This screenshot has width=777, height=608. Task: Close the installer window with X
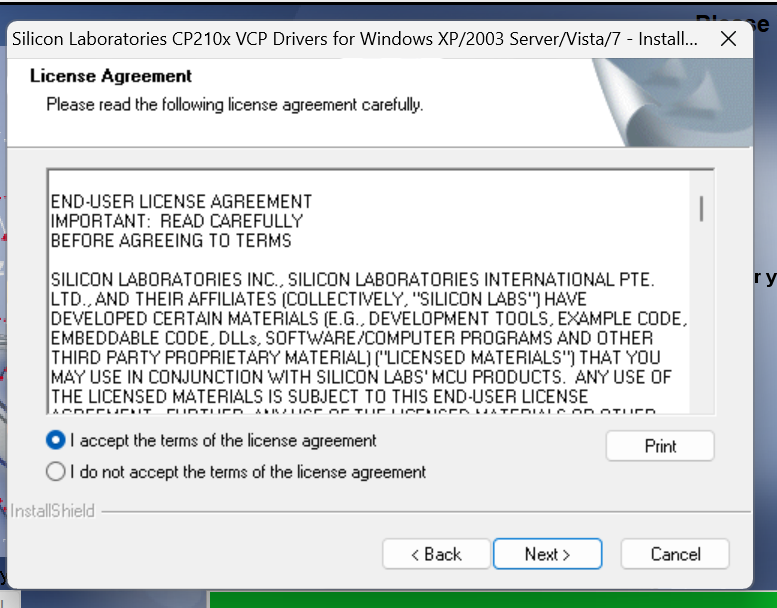point(728,39)
